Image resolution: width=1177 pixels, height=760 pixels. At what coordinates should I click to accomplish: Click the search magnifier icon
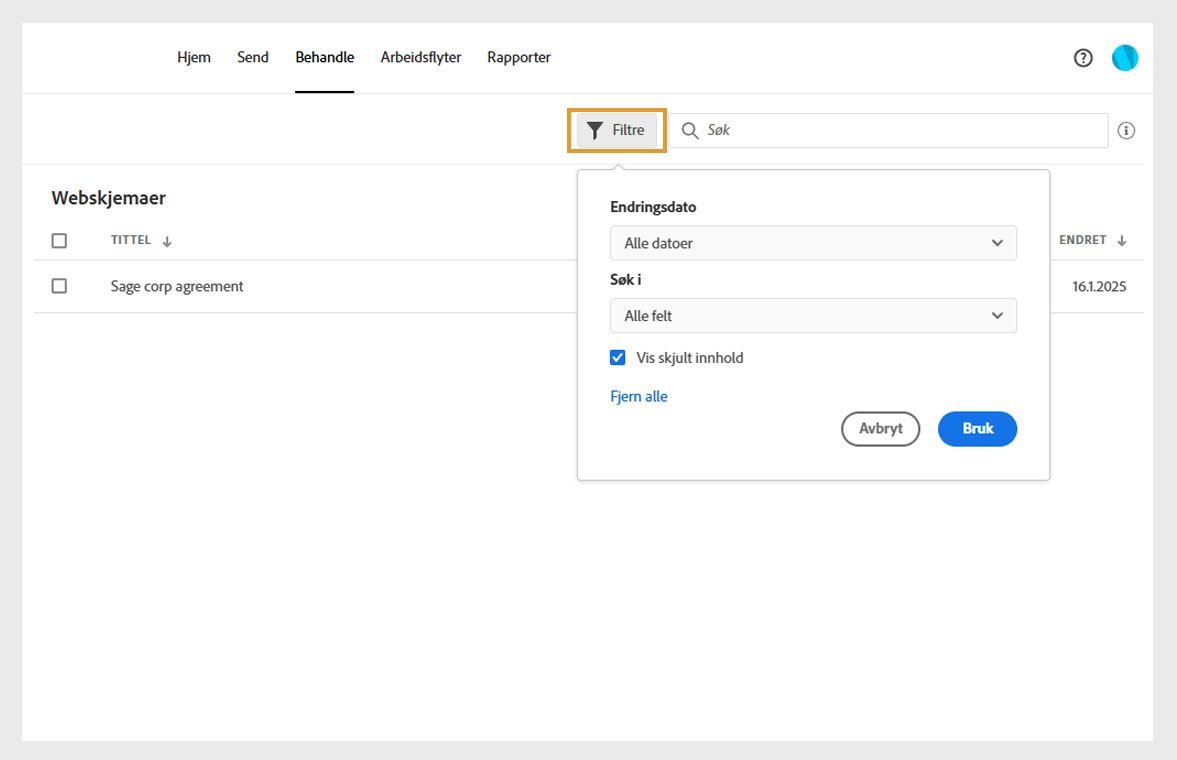[689, 130]
